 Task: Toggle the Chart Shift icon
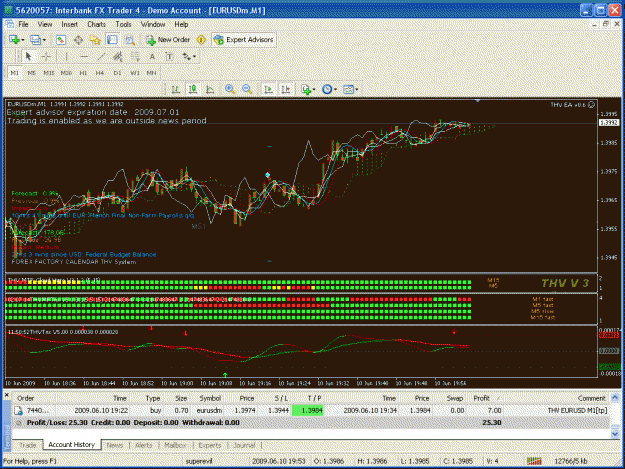(285, 89)
